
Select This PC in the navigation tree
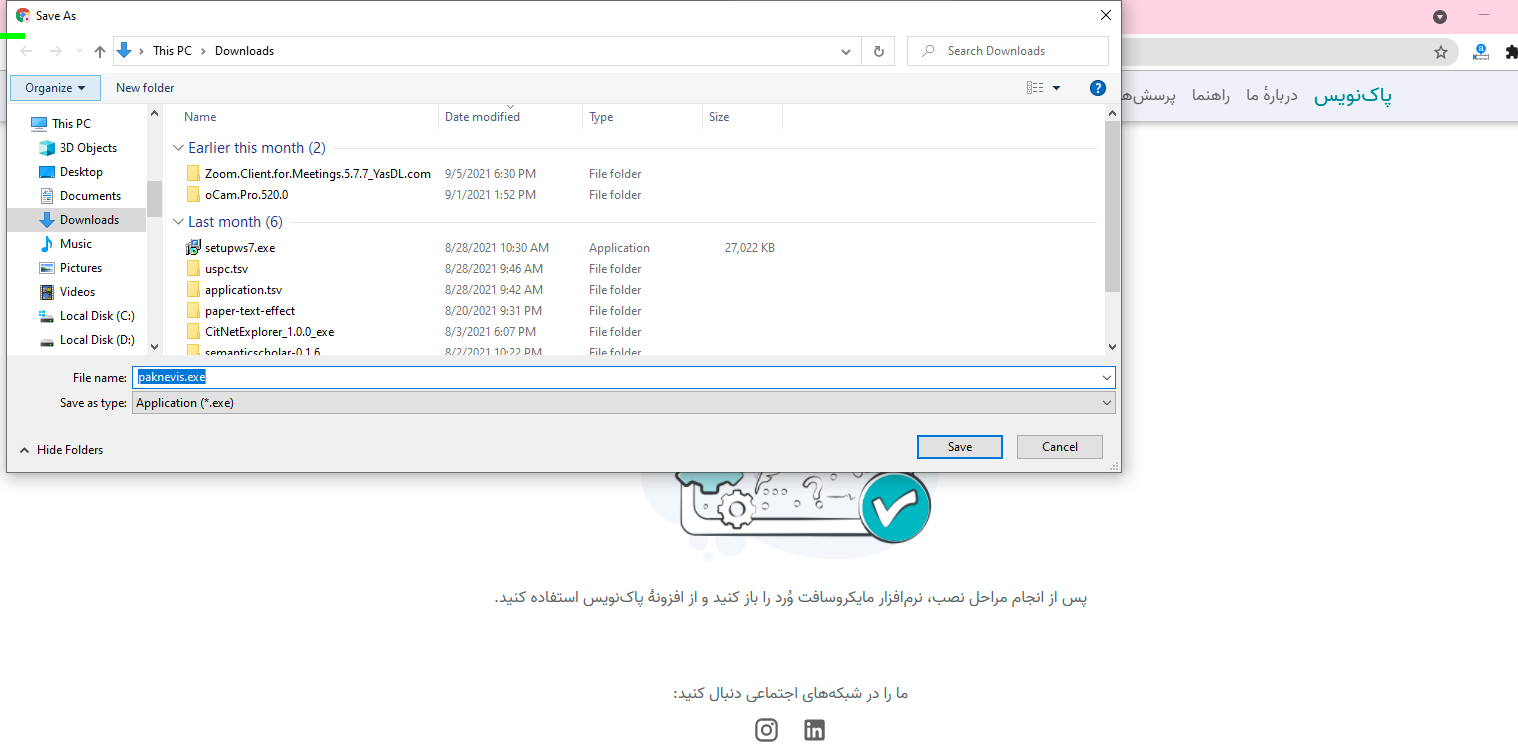(71, 124)
